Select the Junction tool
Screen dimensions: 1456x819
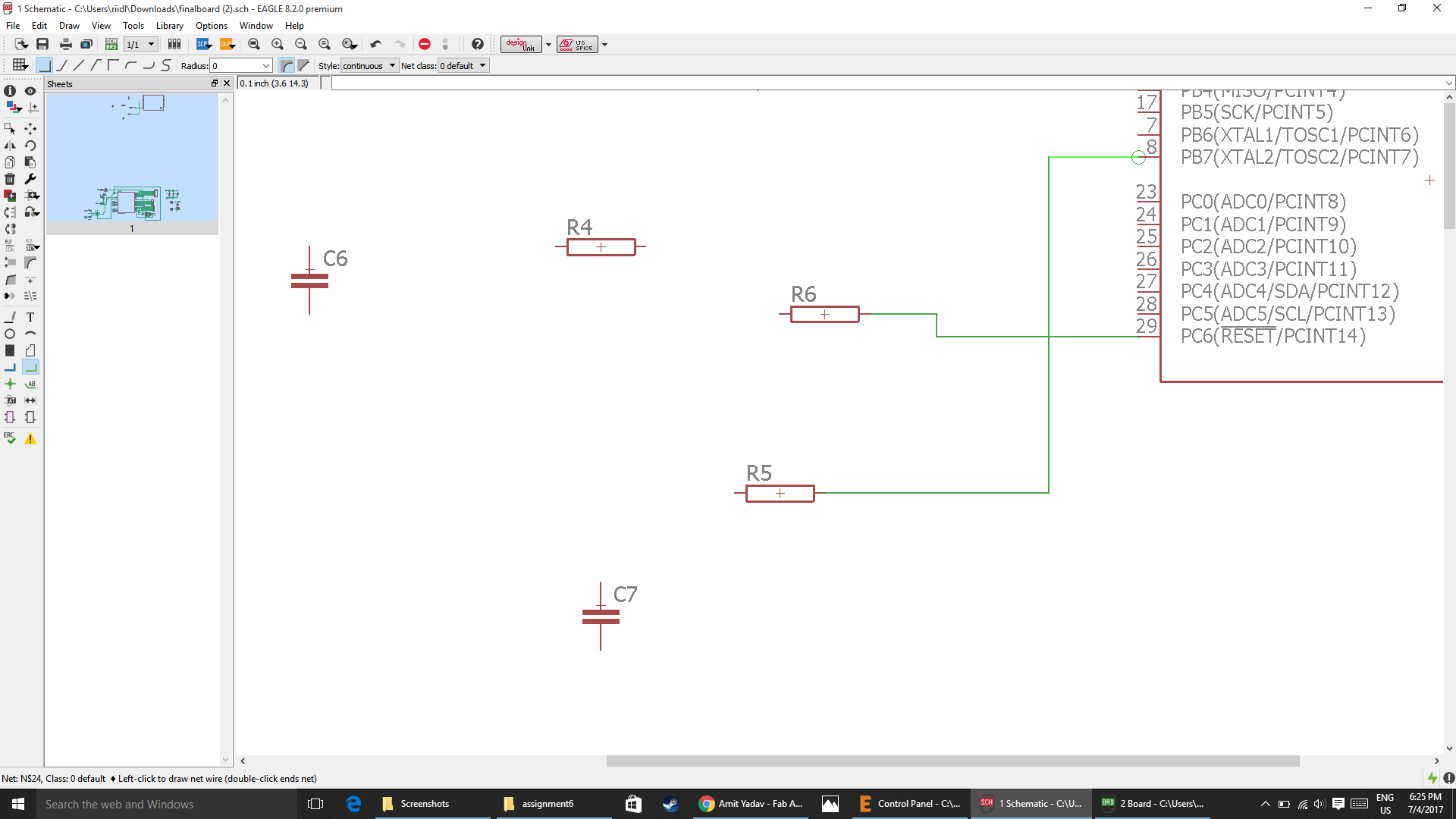click(10, 384)
